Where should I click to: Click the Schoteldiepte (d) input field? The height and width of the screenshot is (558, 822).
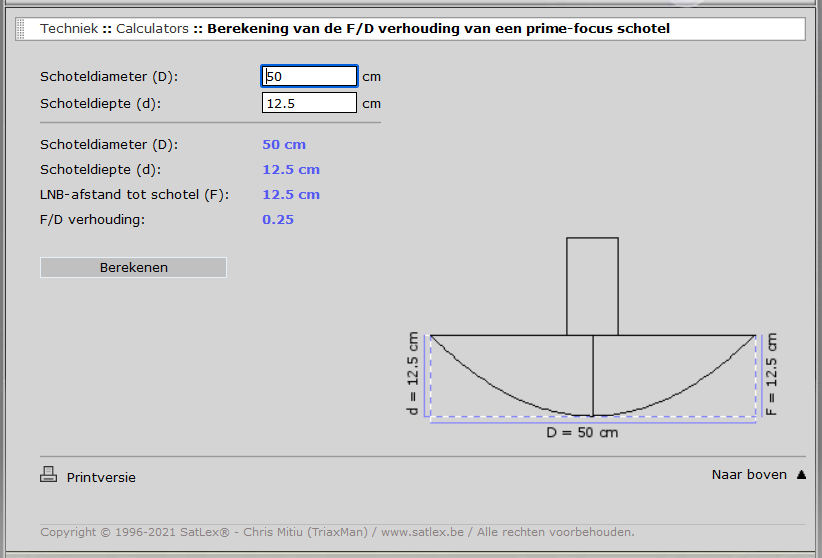(x=309, y=103)
